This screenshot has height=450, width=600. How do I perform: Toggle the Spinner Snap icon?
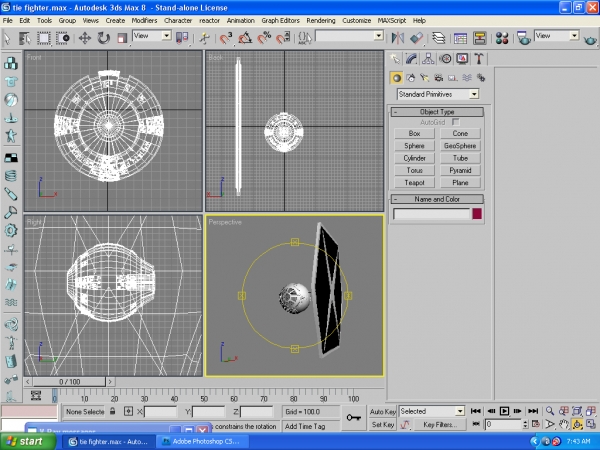[x=283, y=38]
